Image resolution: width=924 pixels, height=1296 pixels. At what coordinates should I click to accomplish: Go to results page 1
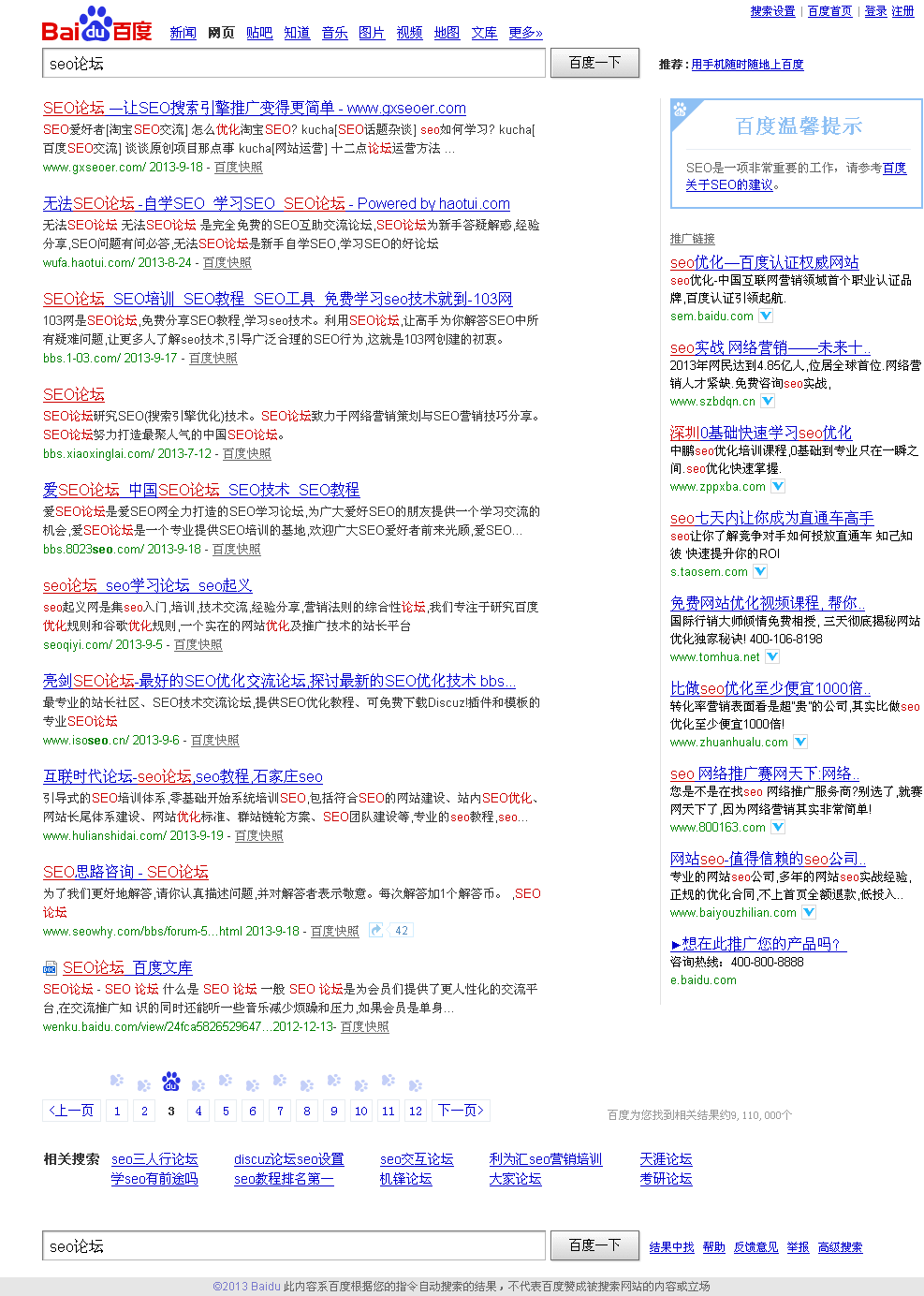pyautogui.click(x=117, y=1111)
